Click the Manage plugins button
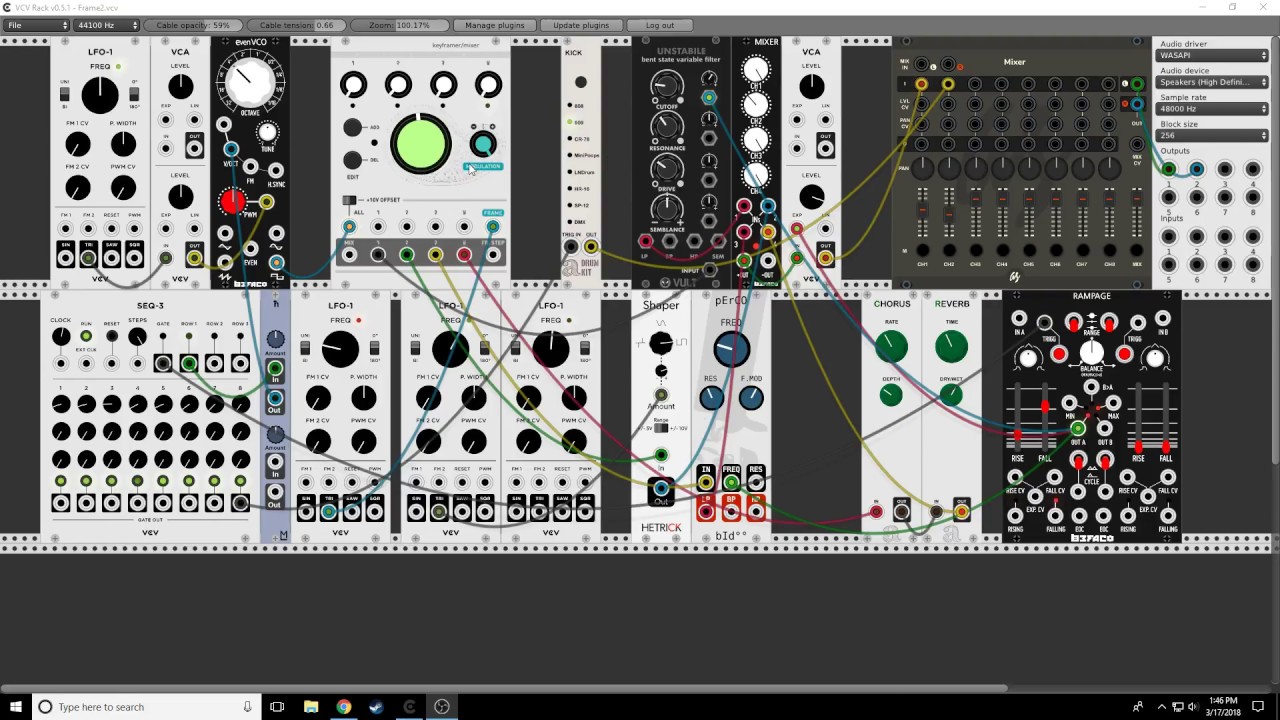The width and height of the screenshot is (1280, 720). point(494,25)
